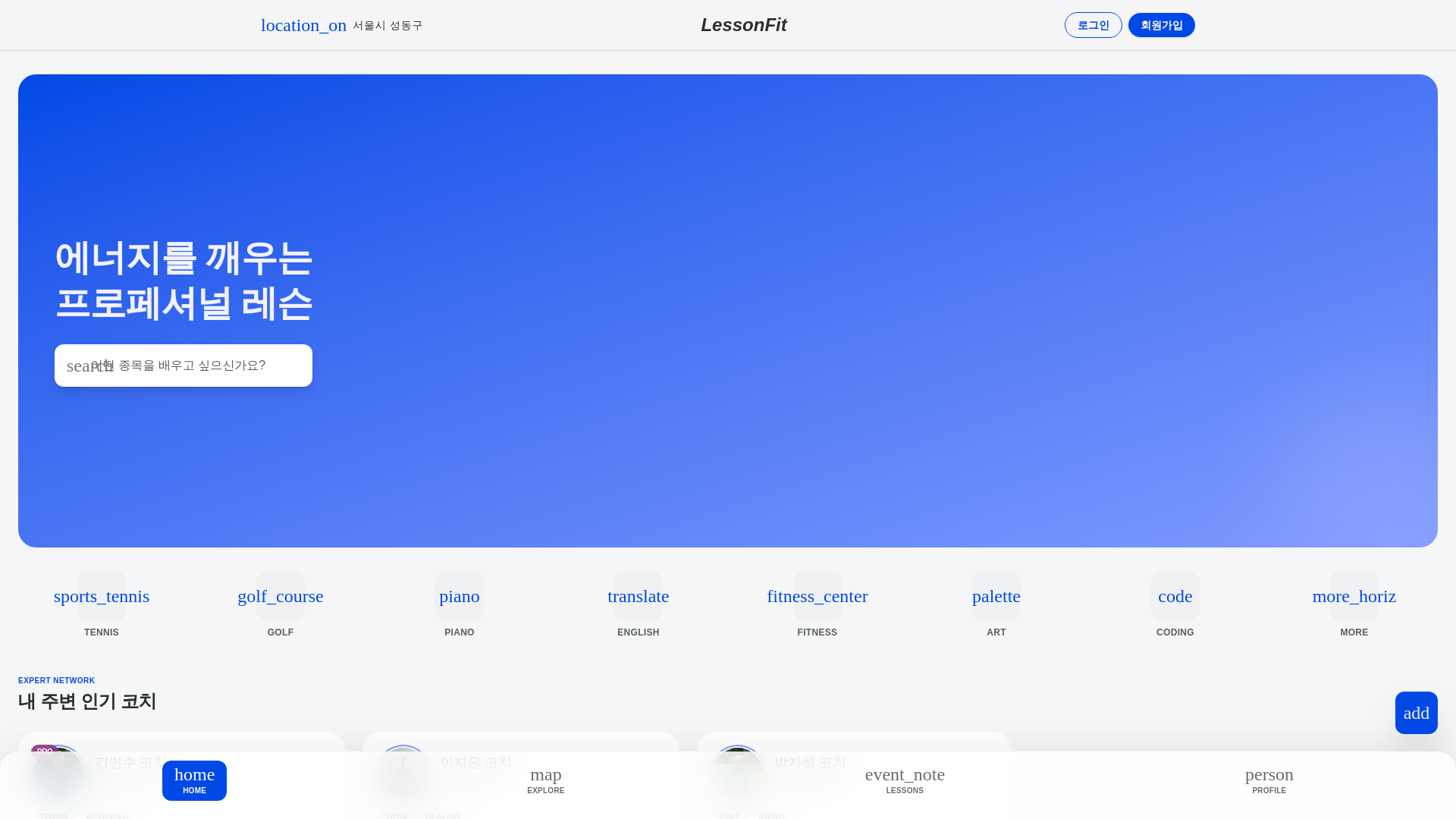The height and width of the screenshot is (819, 1456).
Task: Select the Coding category icon
Action: [1175, 596]
